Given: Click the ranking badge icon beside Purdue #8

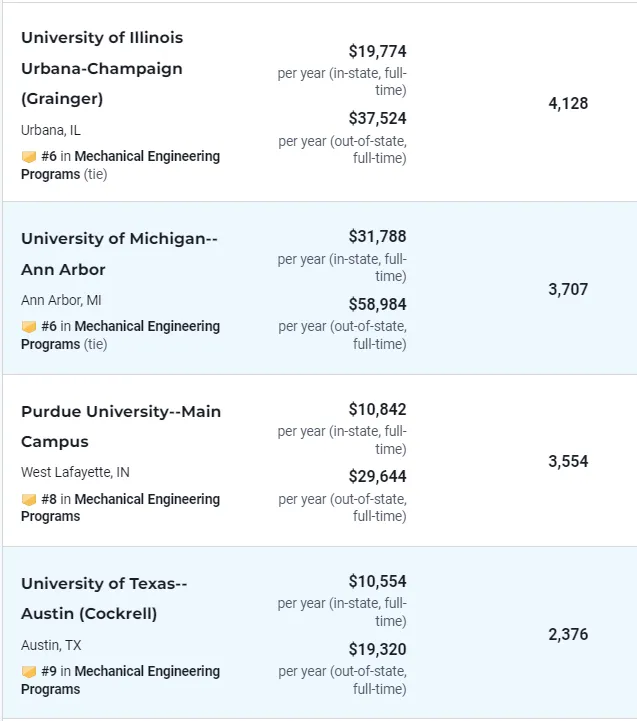Looking at the screenshot, I should coord(29,500).
